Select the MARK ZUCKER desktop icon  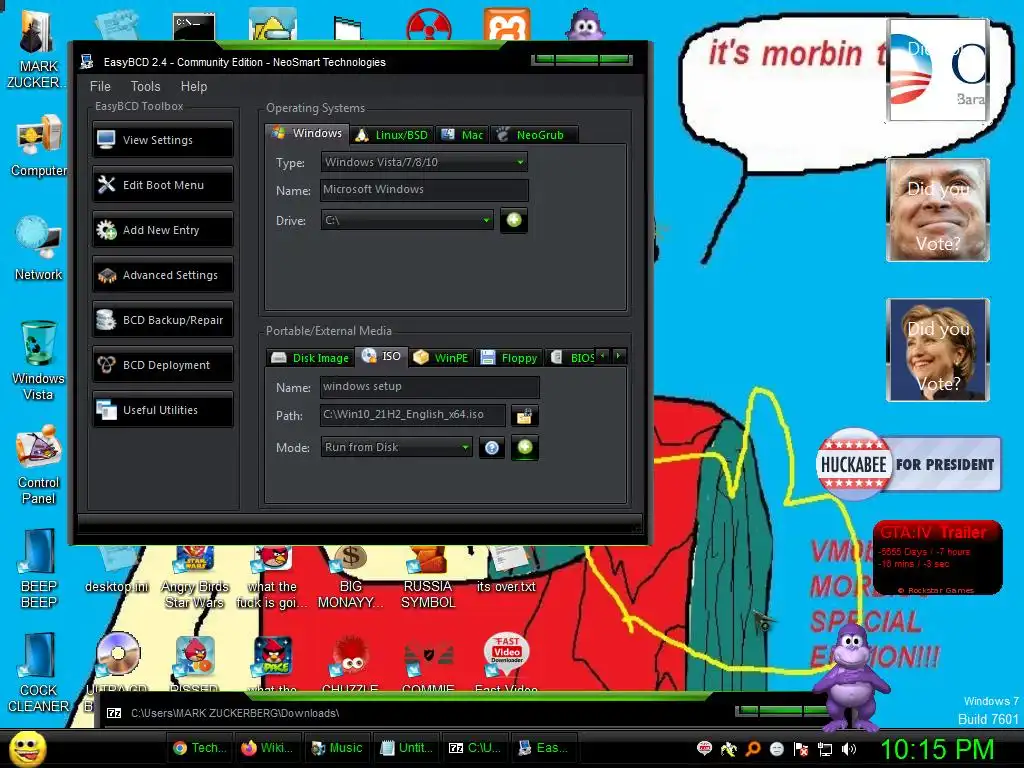coord(37,50)
